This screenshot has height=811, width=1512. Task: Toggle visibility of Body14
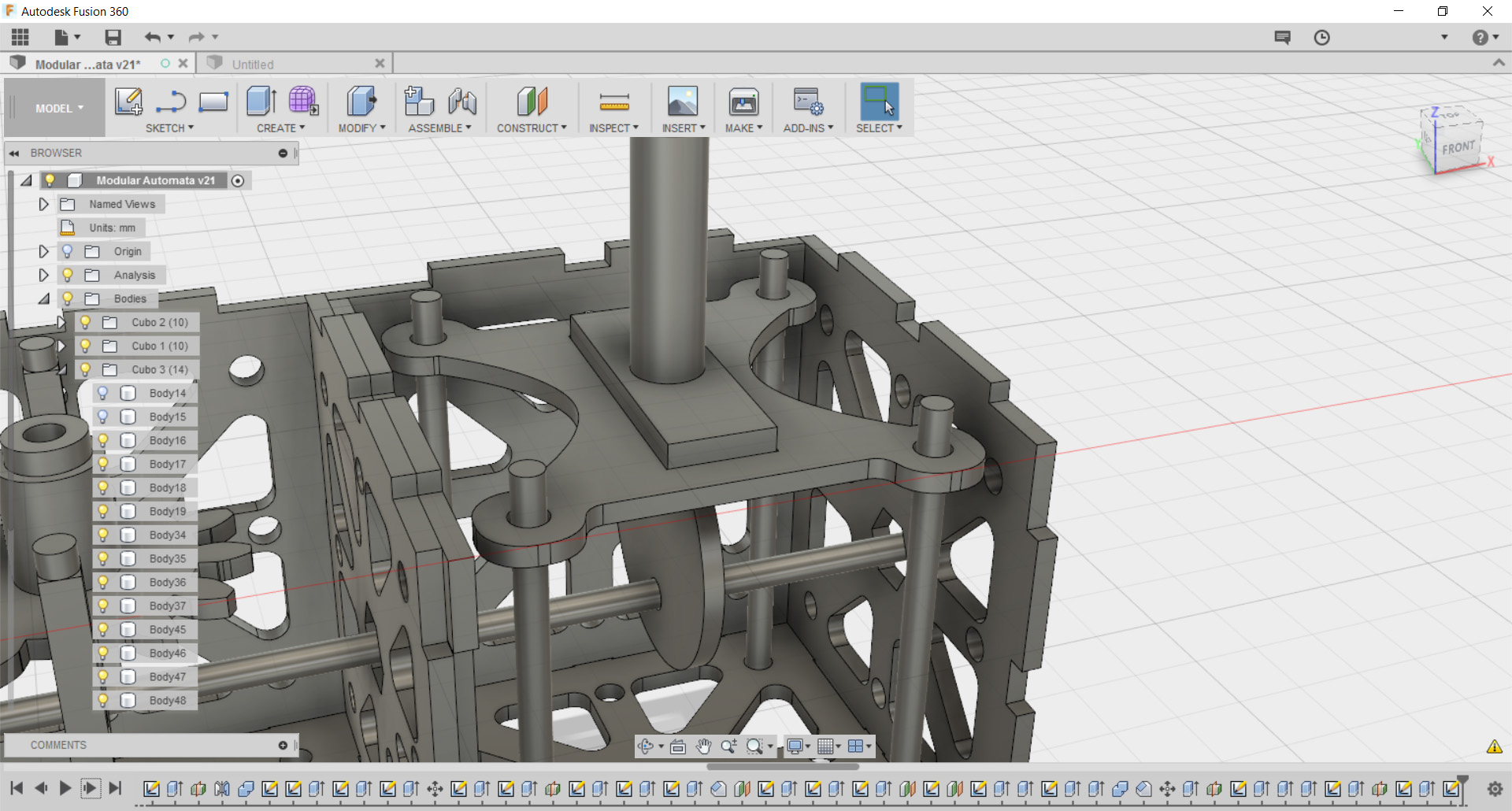[x=102, y=393]
